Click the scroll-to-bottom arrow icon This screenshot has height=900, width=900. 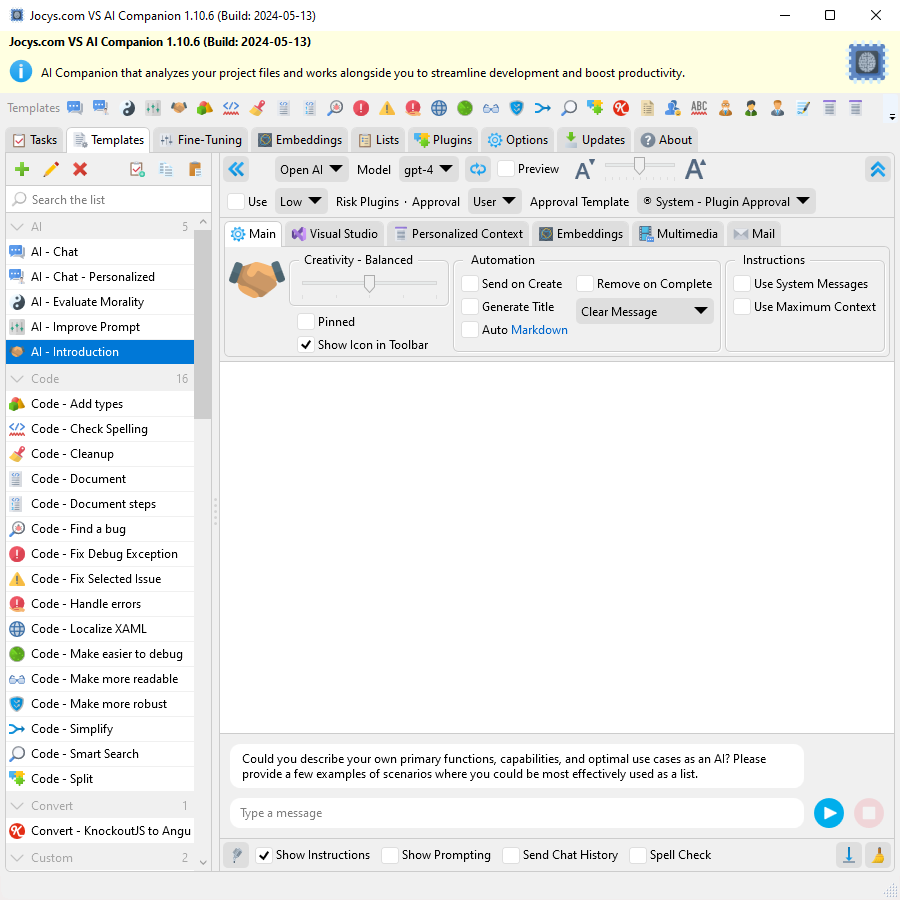(849, 855)
